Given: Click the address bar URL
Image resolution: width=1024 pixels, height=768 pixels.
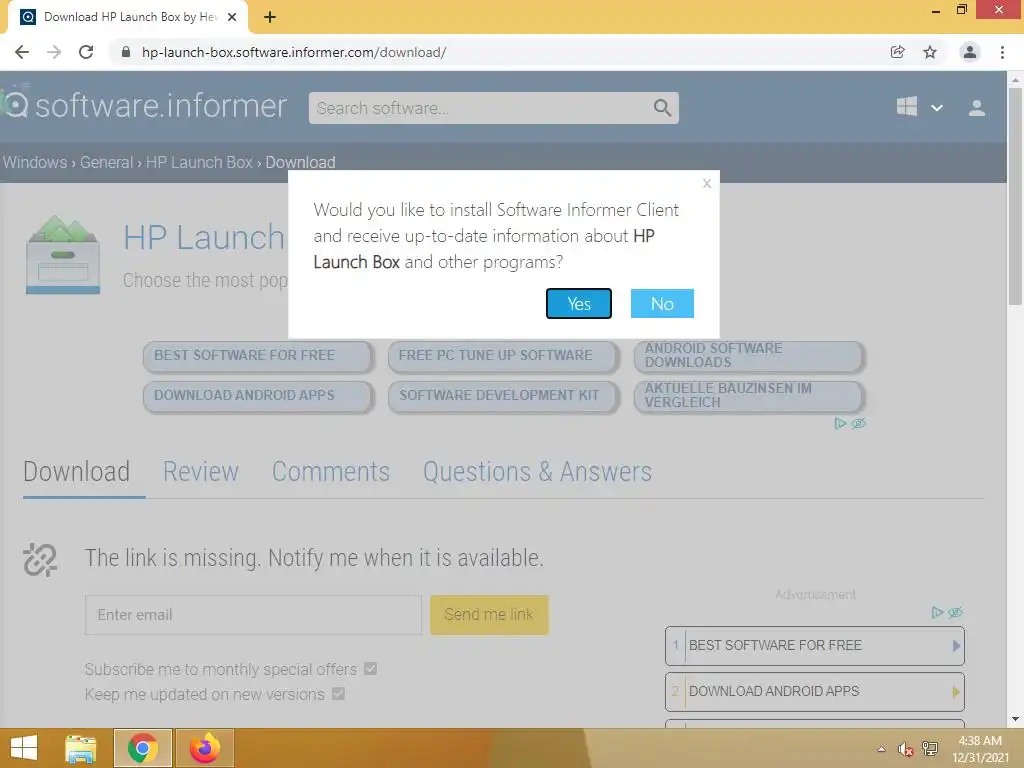Looking at the screenshot, I should pos(294,52).
